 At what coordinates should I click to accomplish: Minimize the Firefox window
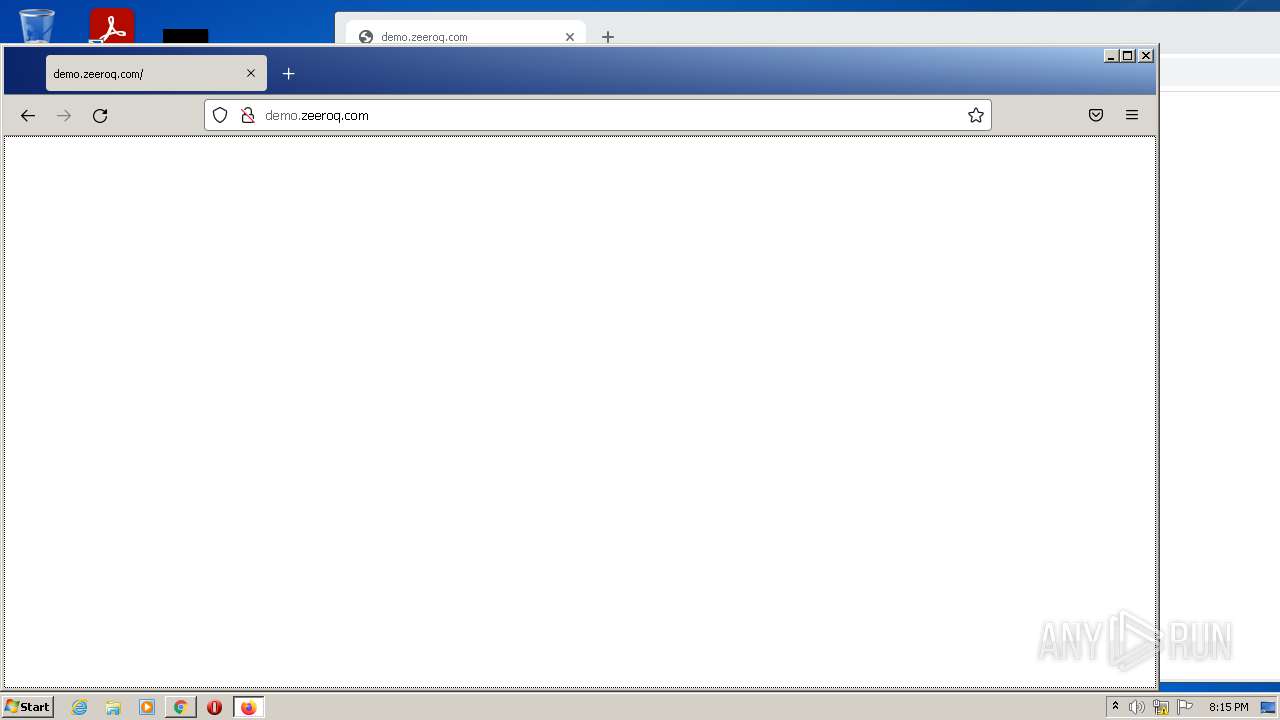pyautogui.click(x=1111, y=56)
